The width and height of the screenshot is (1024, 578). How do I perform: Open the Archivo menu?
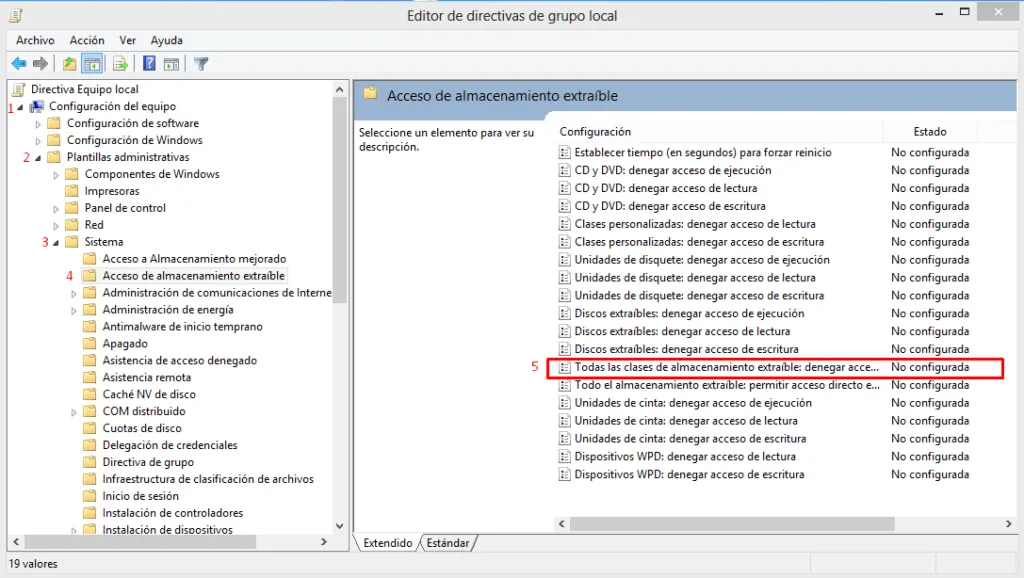(x=34, y=40)
